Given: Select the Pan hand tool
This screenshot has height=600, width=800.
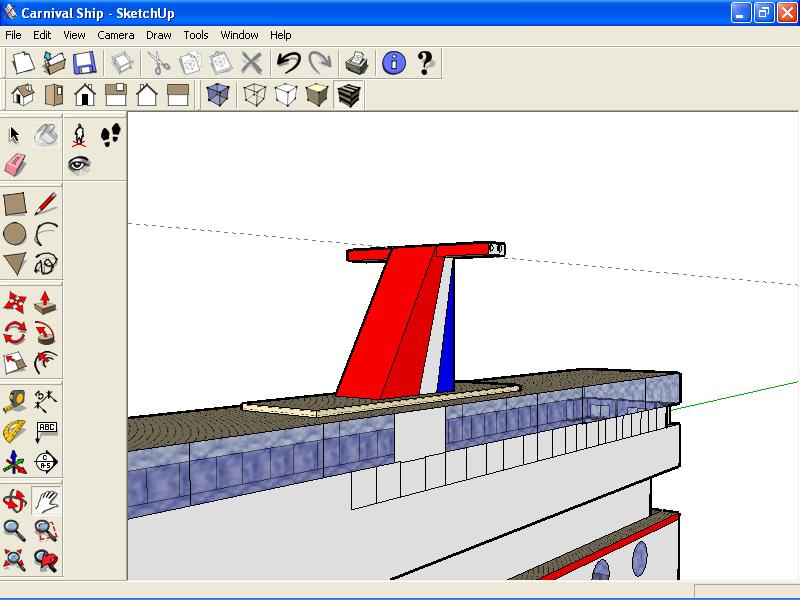Looking at the screenshot, I should tap(46, 501).
